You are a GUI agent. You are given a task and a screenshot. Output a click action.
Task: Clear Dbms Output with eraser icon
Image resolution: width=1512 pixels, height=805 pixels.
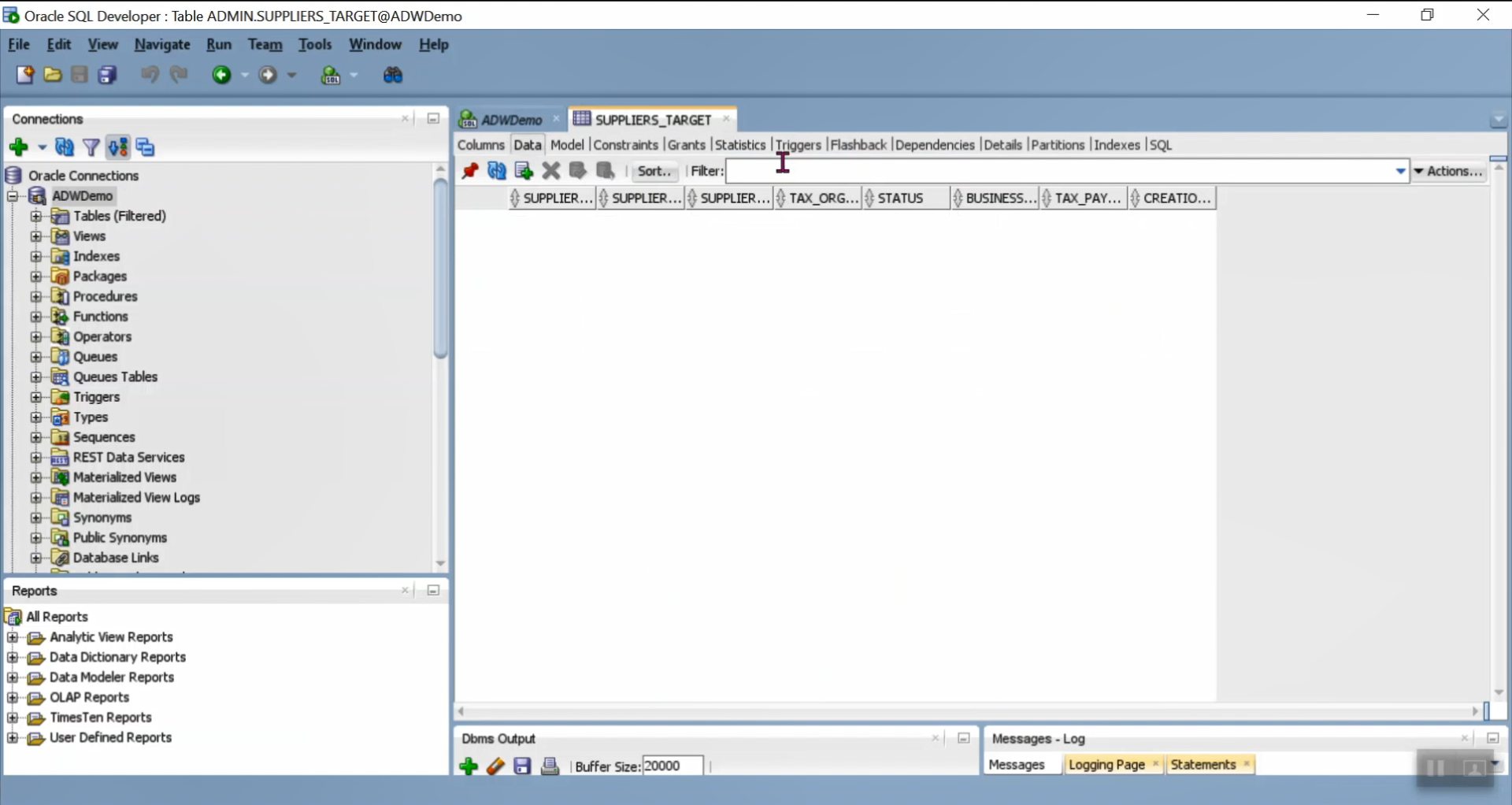495,766
